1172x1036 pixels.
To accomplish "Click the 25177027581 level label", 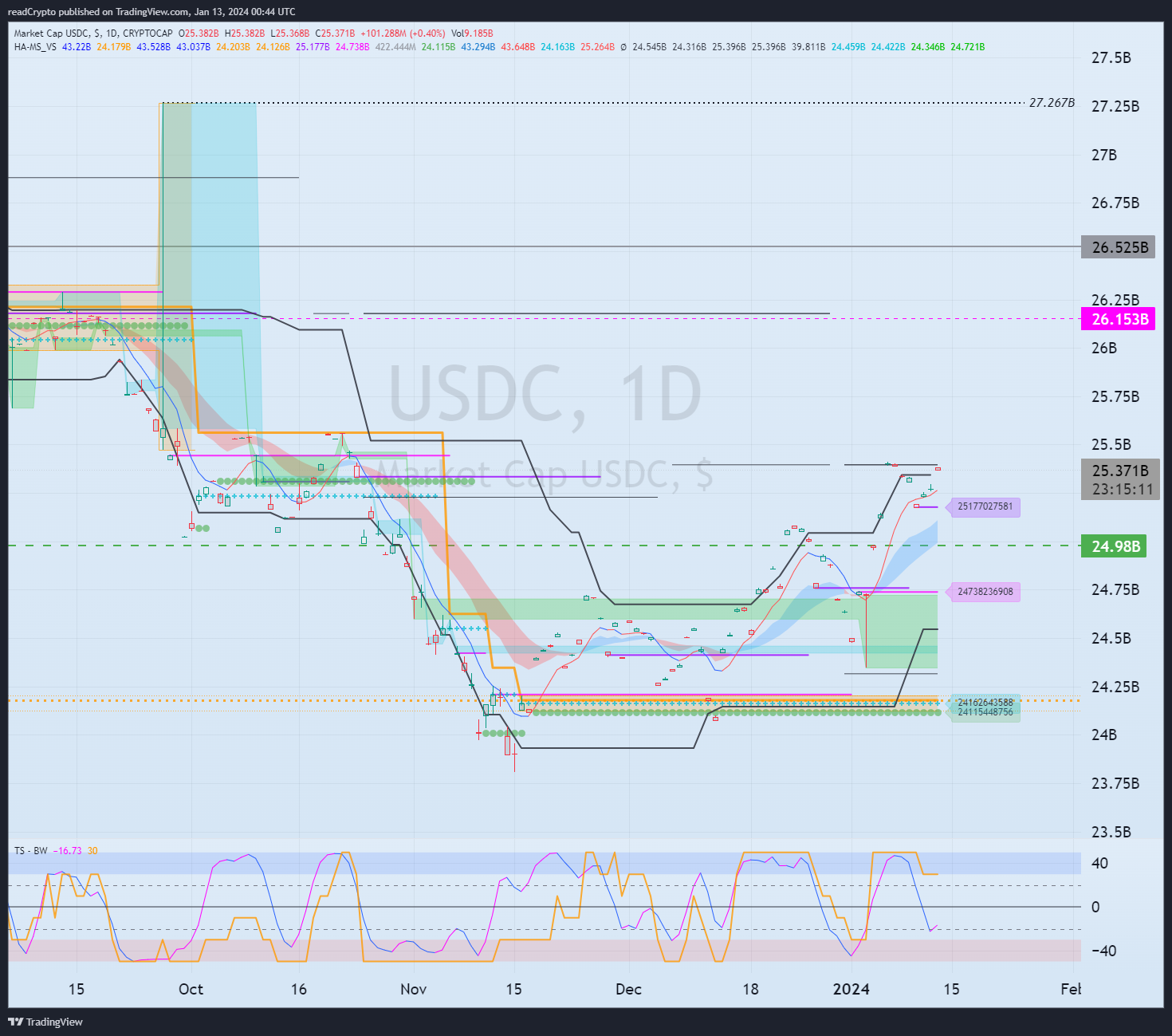I will (985, 506).
